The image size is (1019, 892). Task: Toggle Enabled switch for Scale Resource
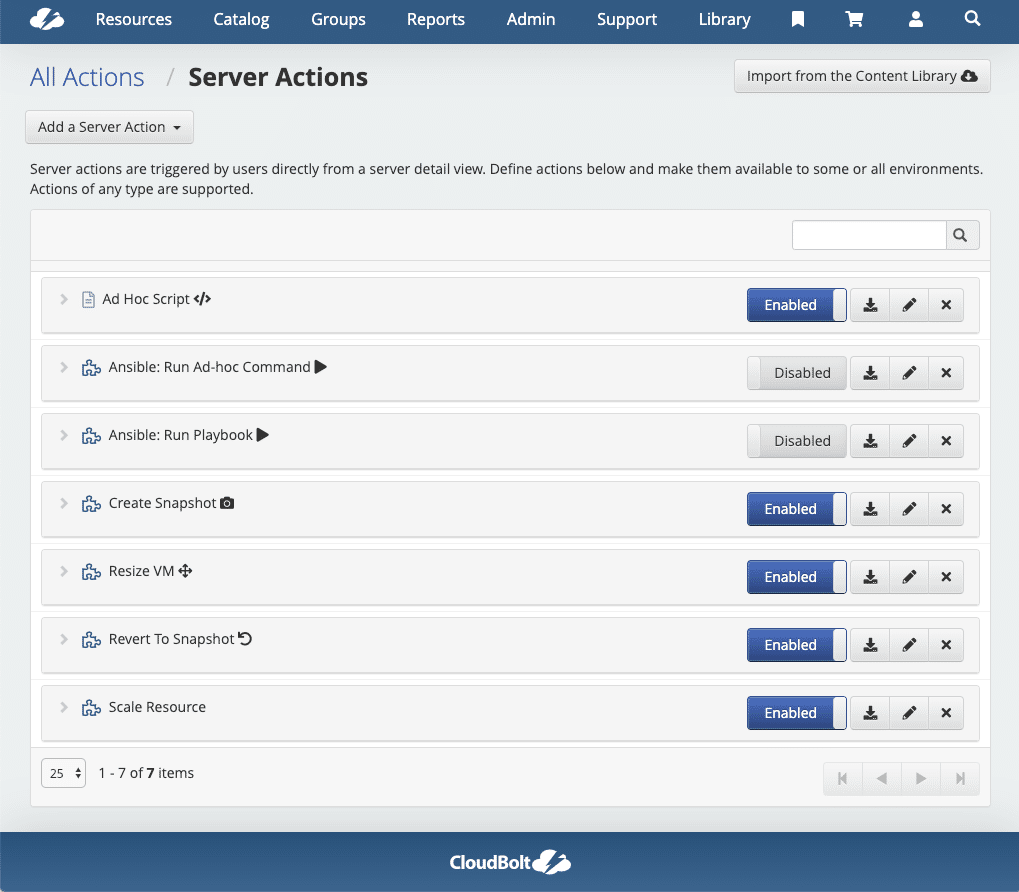coord(797,713)
